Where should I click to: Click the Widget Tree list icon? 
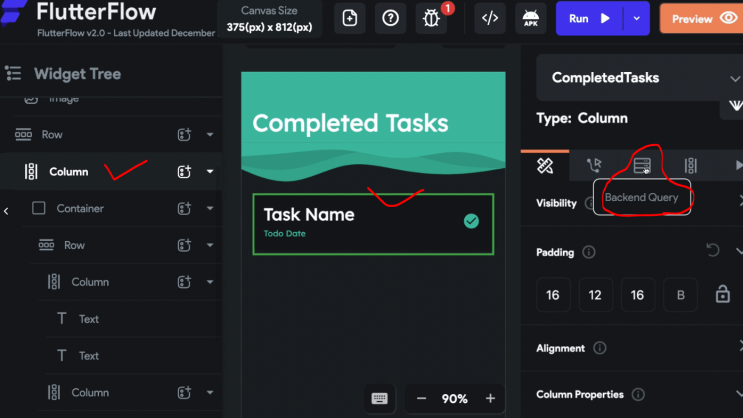(13, 73)
